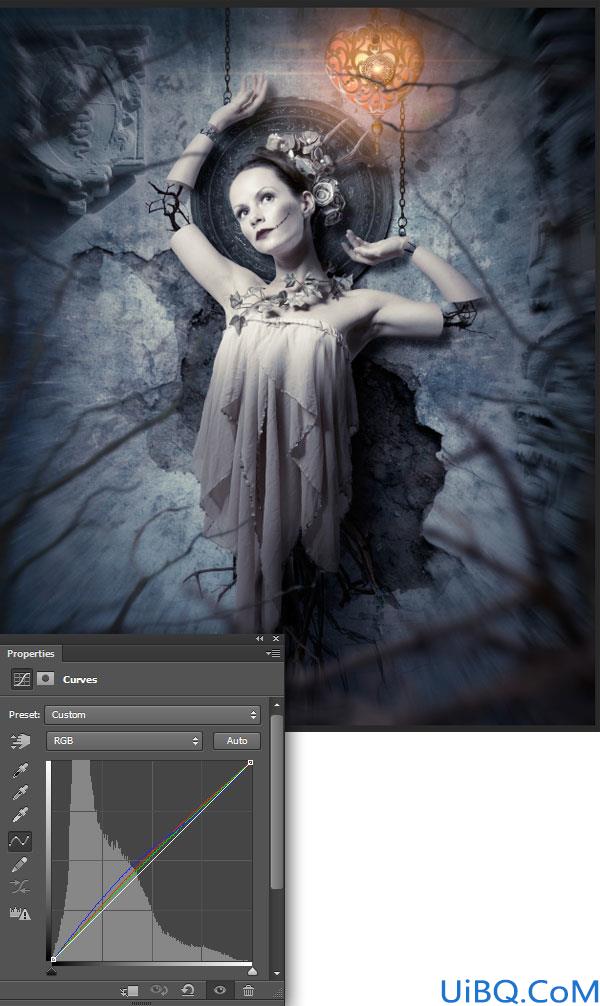This screenshot has width=600, height=1006.
Task: Open the Preset Custom dropdown
Action: click(153, 715)
